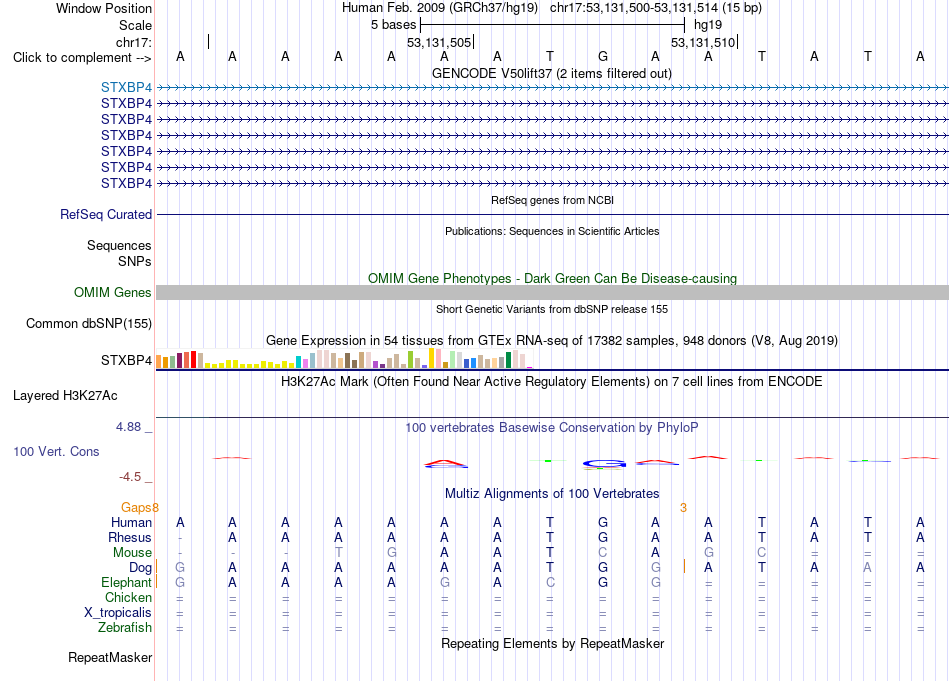Click the 100 Vert. Cons label
The height and width of the screenshot is (681, 950).
[56, 451]
